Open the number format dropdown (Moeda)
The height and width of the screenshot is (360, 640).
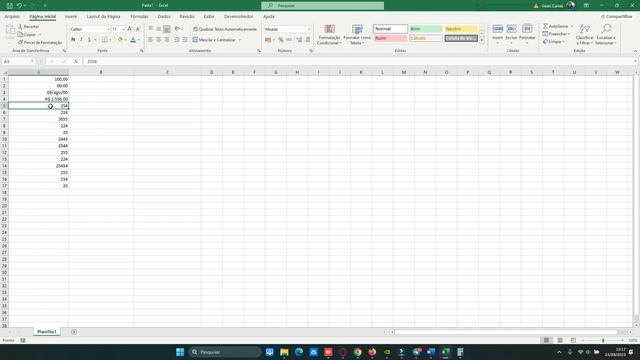309,29
